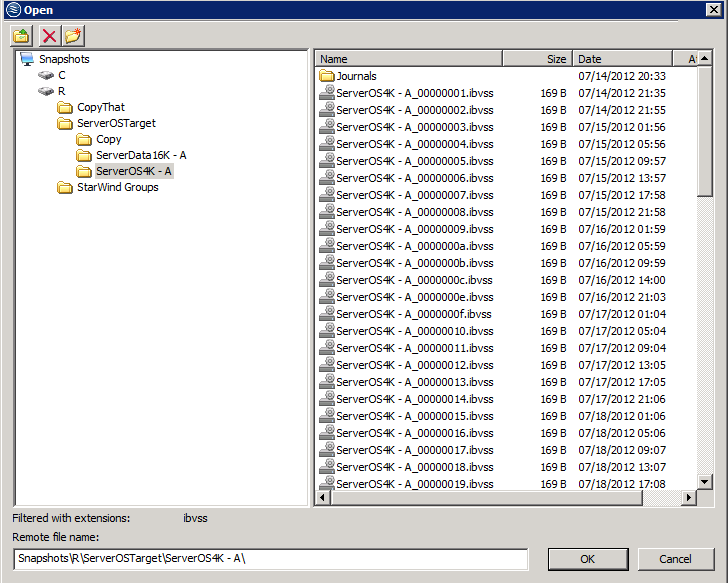Viewport: 728px width, 583px height.
Task: Click the ServerData16K - A folder icon
Action: tap(84, 155)
